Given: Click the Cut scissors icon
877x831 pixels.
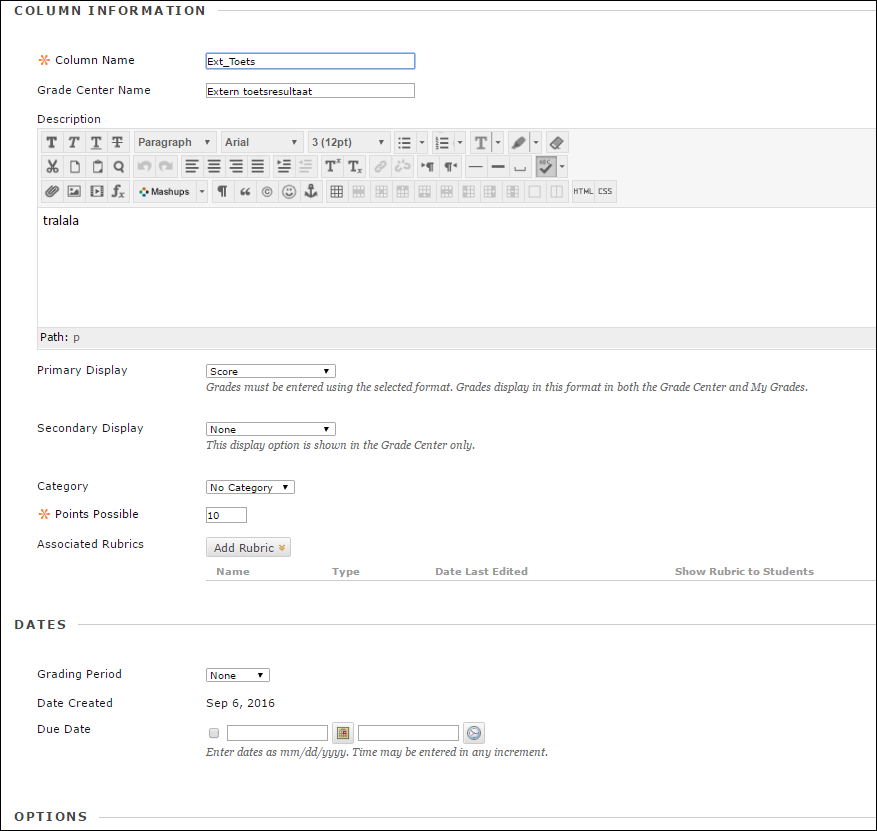Looking at the screenshot, I should (x=52, y=167).
